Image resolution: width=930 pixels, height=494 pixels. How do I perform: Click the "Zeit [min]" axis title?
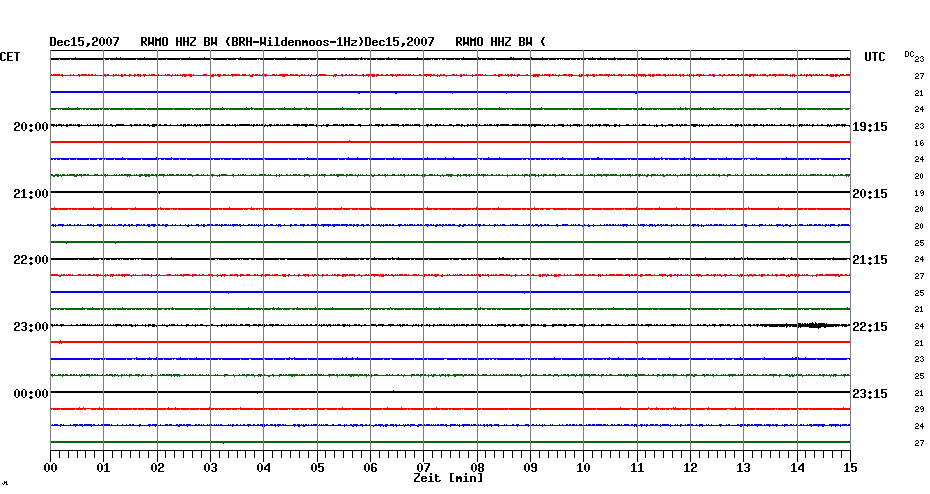(x=448, y=478)
